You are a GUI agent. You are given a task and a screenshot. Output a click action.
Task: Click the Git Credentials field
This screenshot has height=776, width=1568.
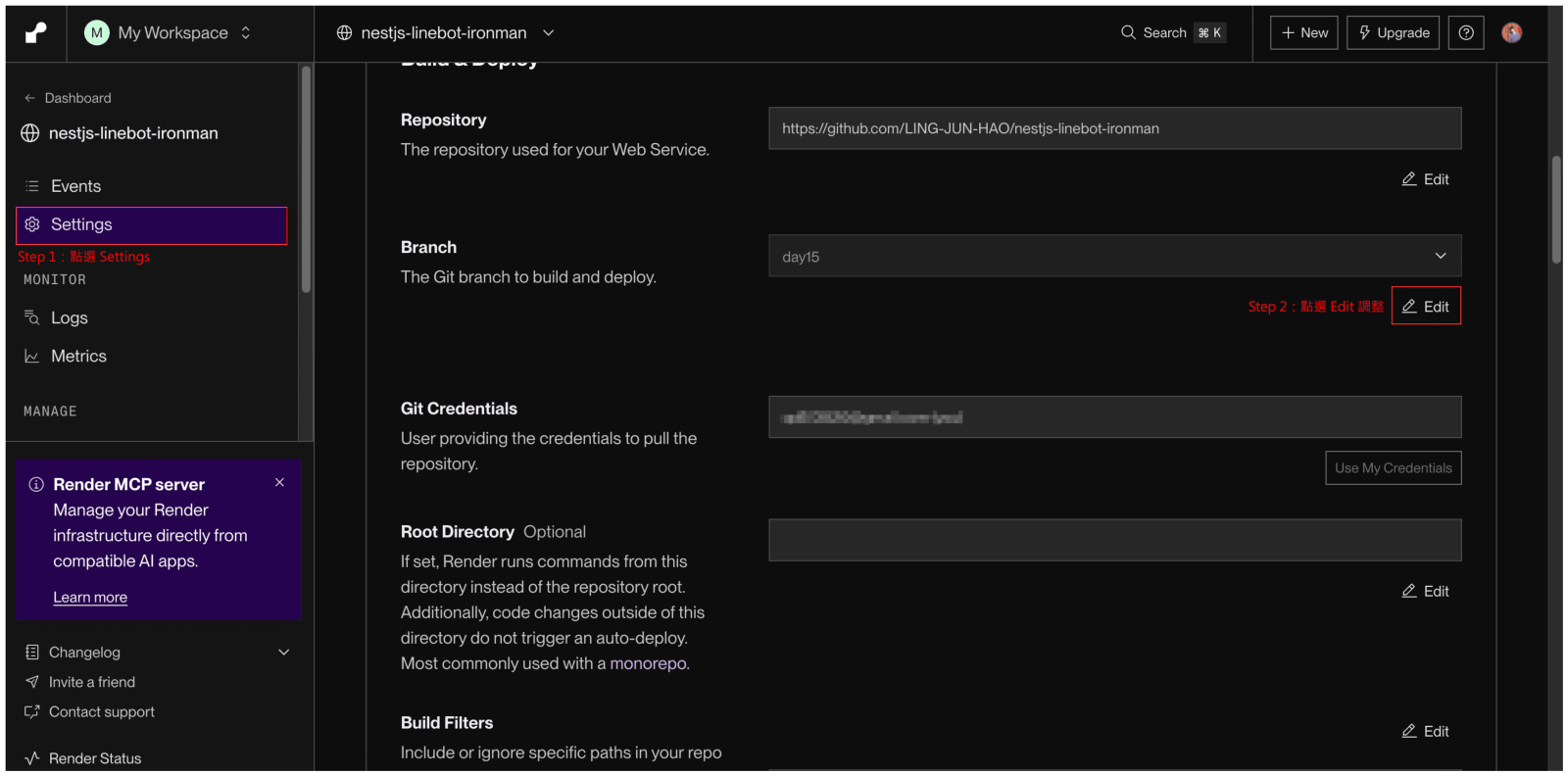(x=1115, y=417)
